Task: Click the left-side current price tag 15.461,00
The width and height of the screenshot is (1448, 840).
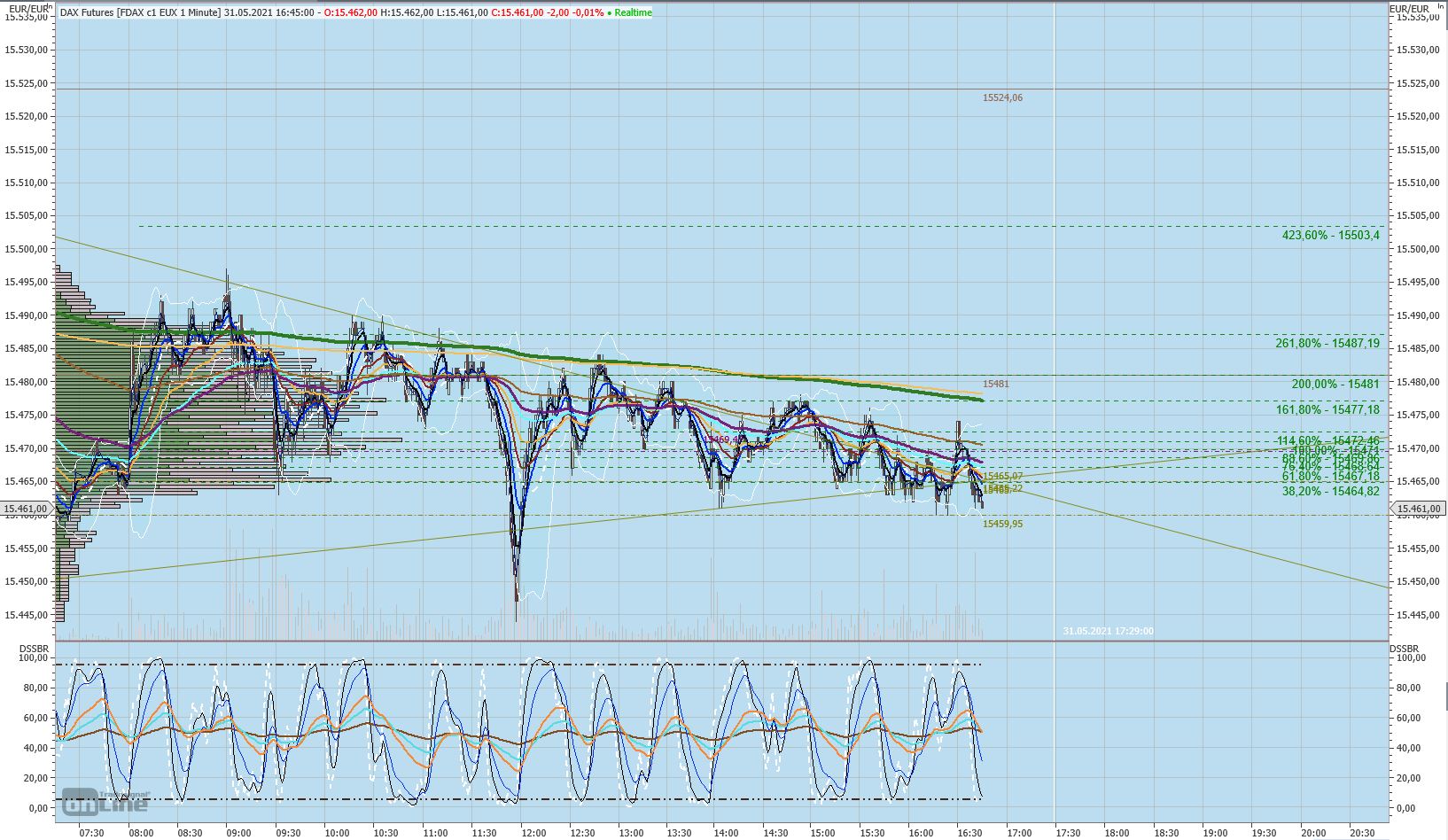Action: [26, 509]
